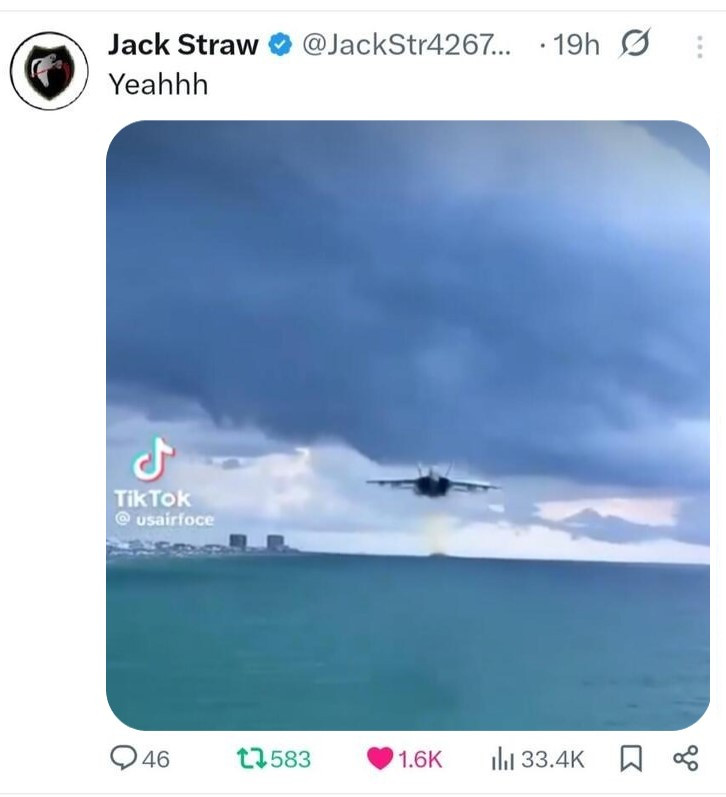Play the fighter jet video
This screenshot has height=797, width=726.
408,425
